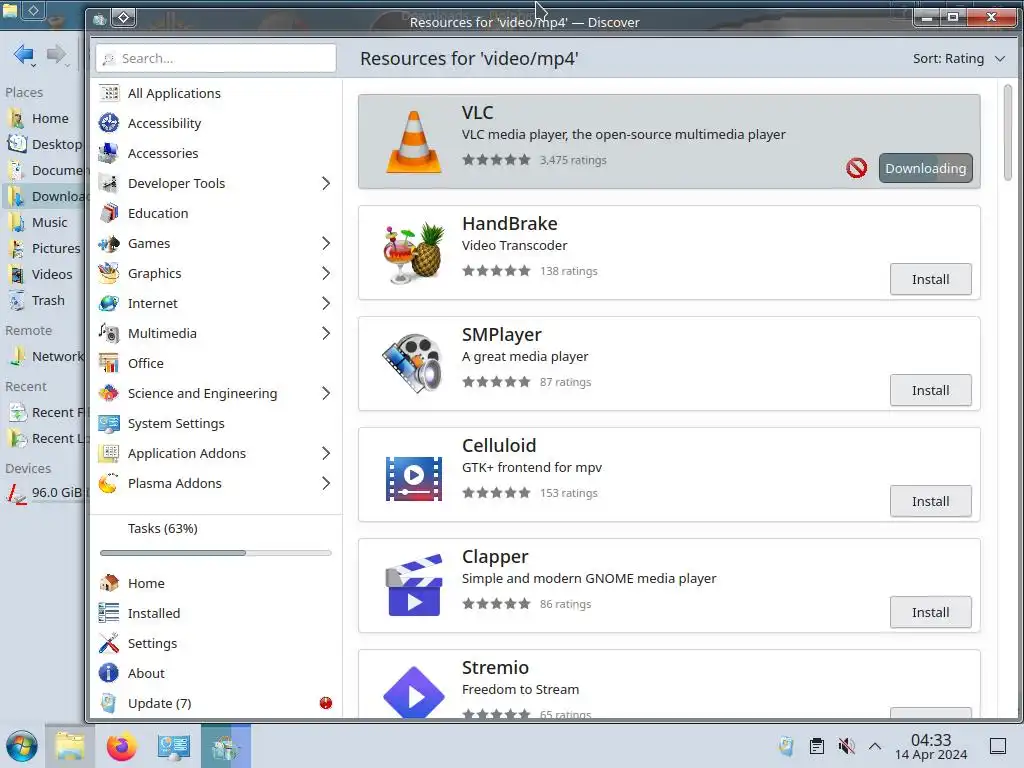Select the Developer Tools category

tap(216, 184)
